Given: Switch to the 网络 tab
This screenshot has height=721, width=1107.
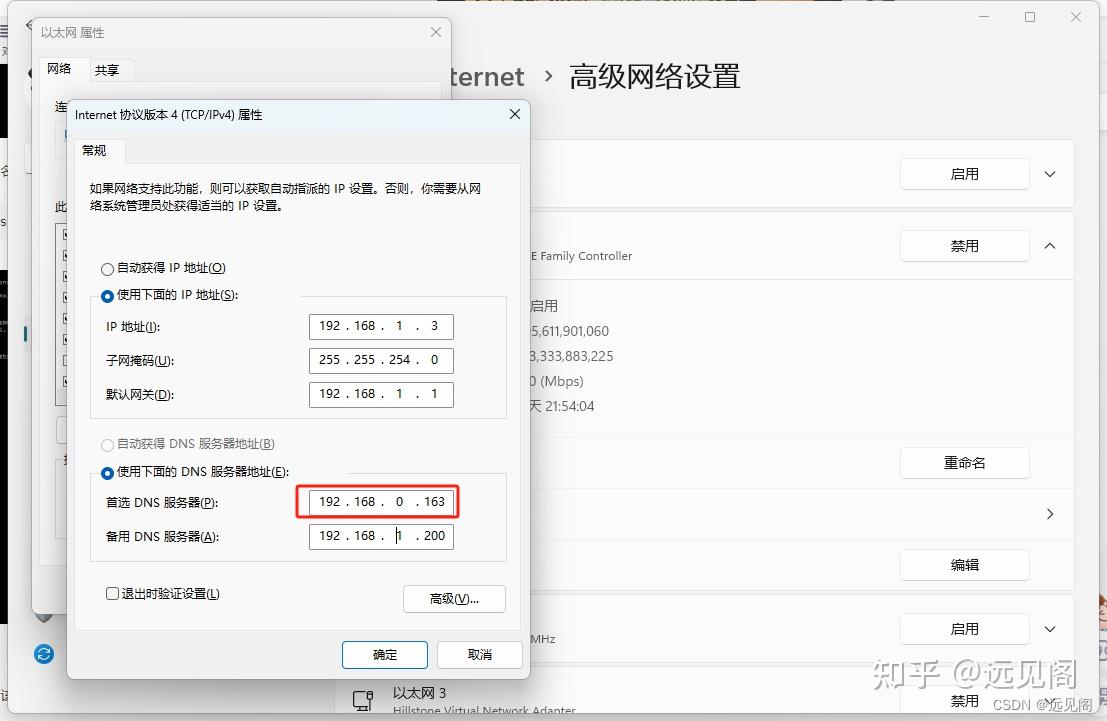Looking at the screenshot, I should tap(60, 70).
